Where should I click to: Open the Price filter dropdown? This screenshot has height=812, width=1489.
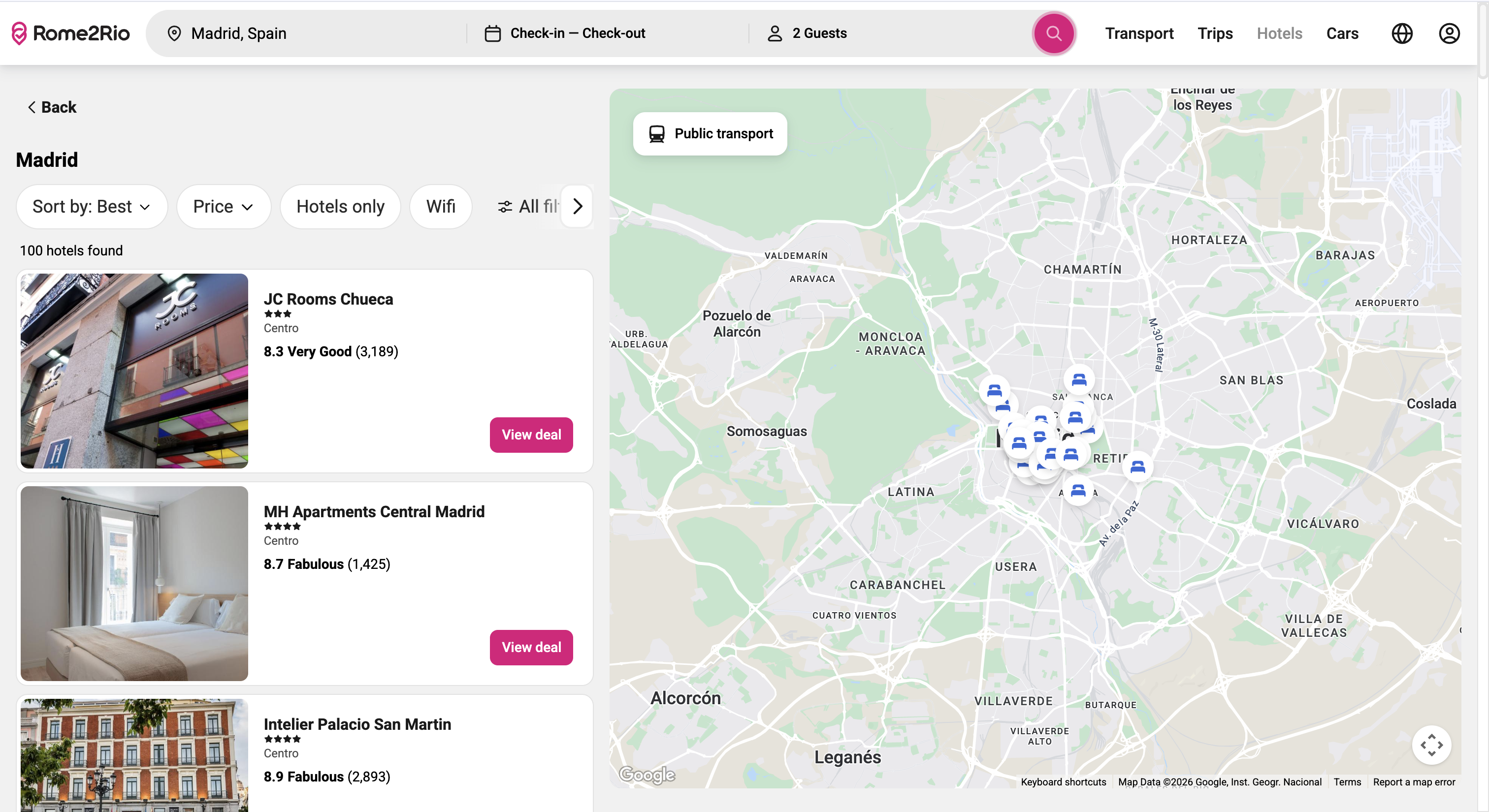[223, 206]
